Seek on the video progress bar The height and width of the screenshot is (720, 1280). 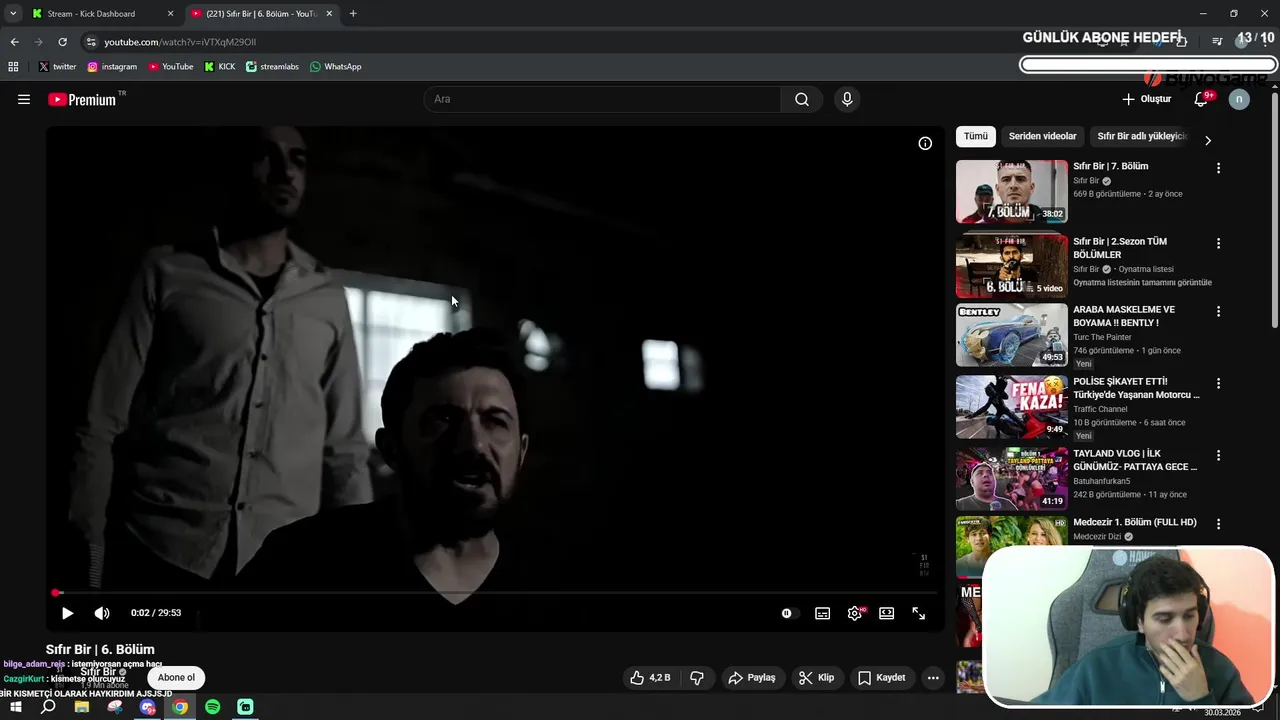pos(495,593)
